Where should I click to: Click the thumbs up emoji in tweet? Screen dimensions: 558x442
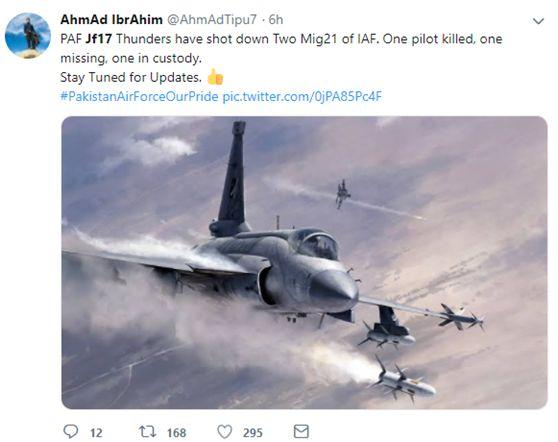[x=215, y=77]
